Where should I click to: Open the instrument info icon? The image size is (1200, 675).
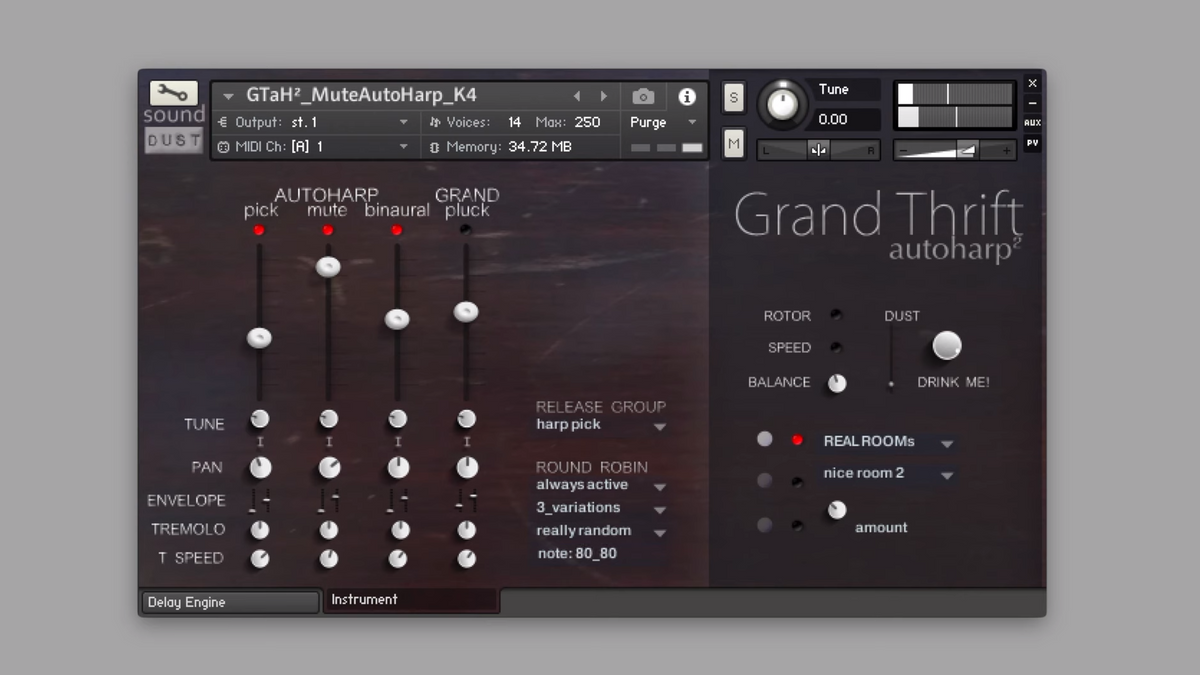(687, 97)
